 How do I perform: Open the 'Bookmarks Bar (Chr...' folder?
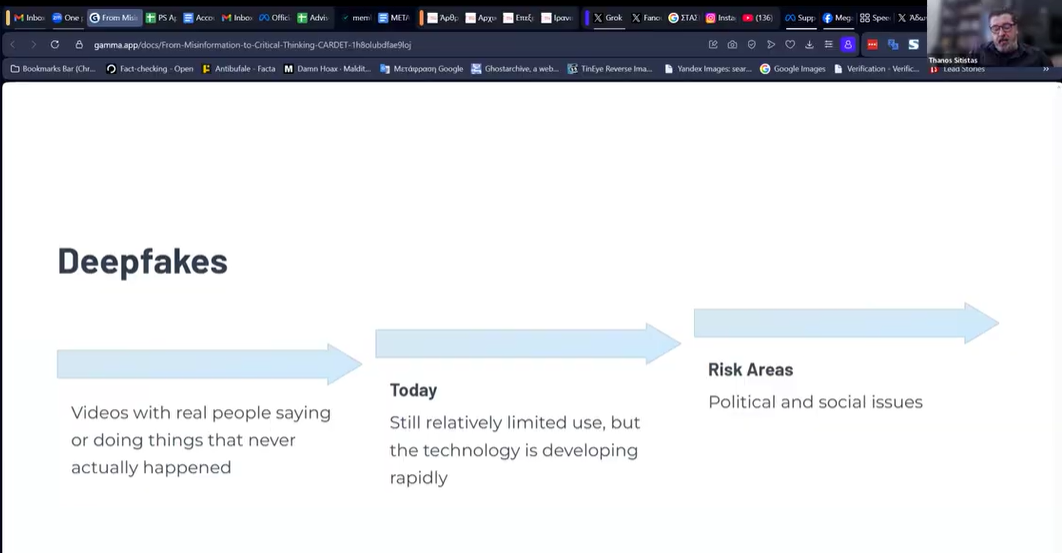54,68
